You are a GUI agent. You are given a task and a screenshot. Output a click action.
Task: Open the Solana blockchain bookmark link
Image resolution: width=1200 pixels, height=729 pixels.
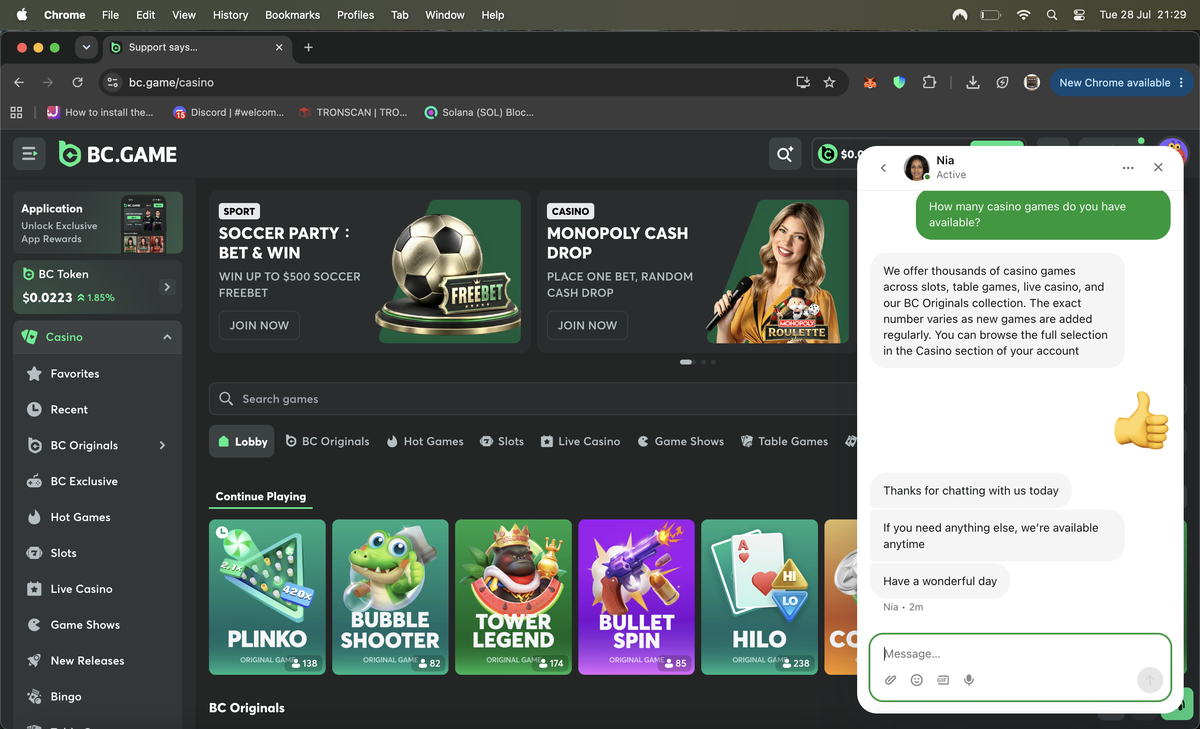[479, 112]
